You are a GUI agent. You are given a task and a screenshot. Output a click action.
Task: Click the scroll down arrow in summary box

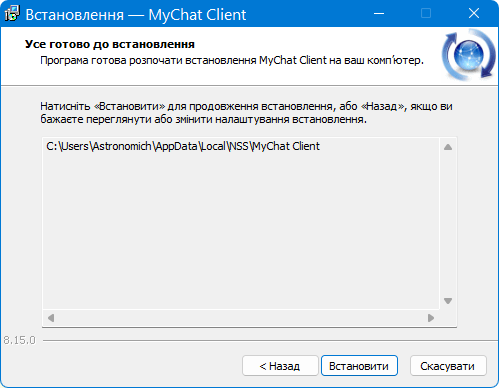click(x=448, y=301)
